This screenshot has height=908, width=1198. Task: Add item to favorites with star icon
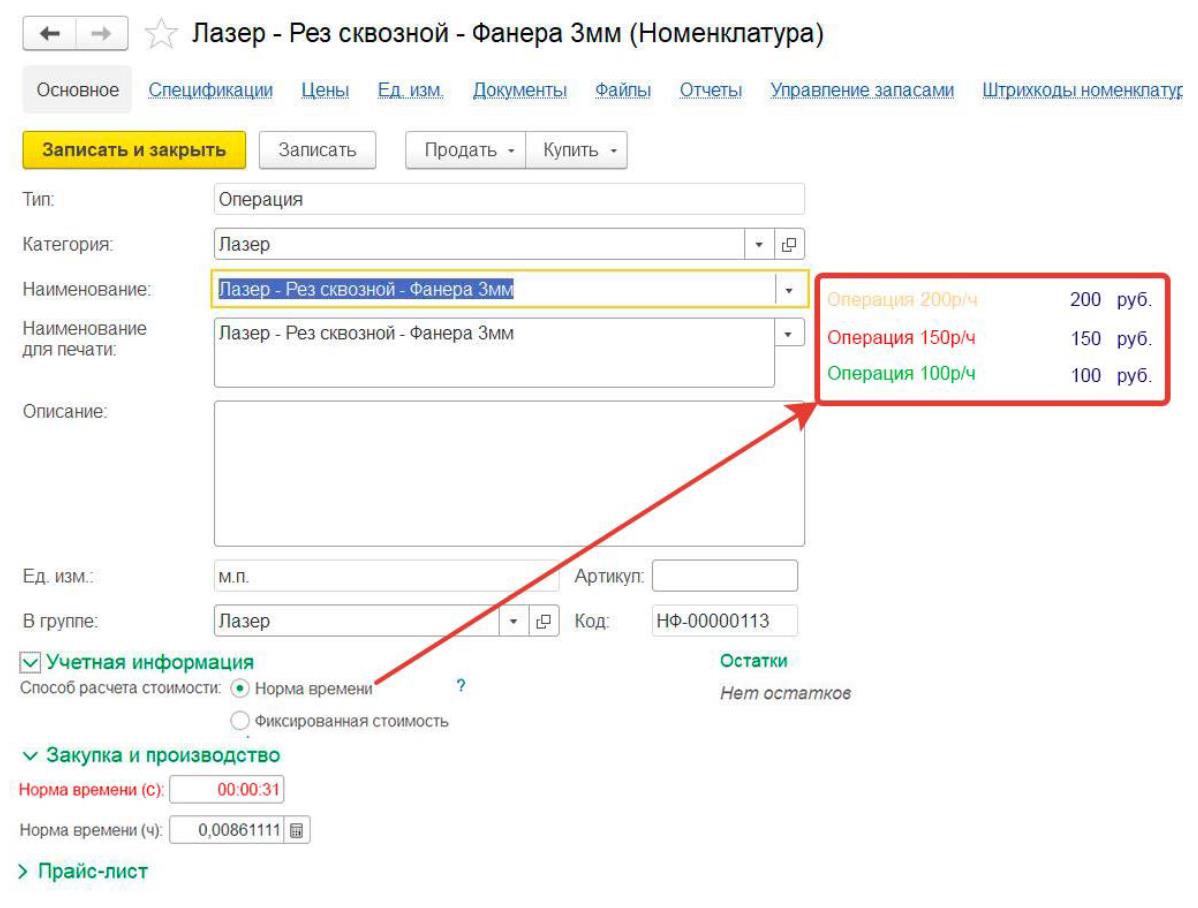[157, 36]
